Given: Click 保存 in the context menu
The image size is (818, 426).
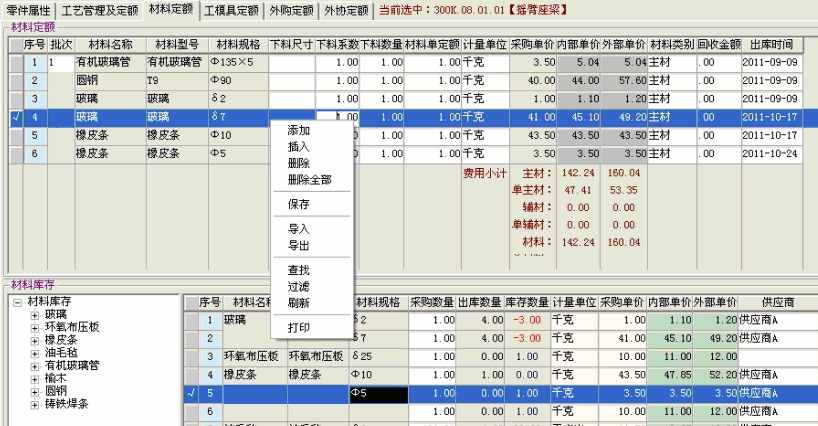Looking at the screenshot, I should pyautogui.click(x=298, y=204).
